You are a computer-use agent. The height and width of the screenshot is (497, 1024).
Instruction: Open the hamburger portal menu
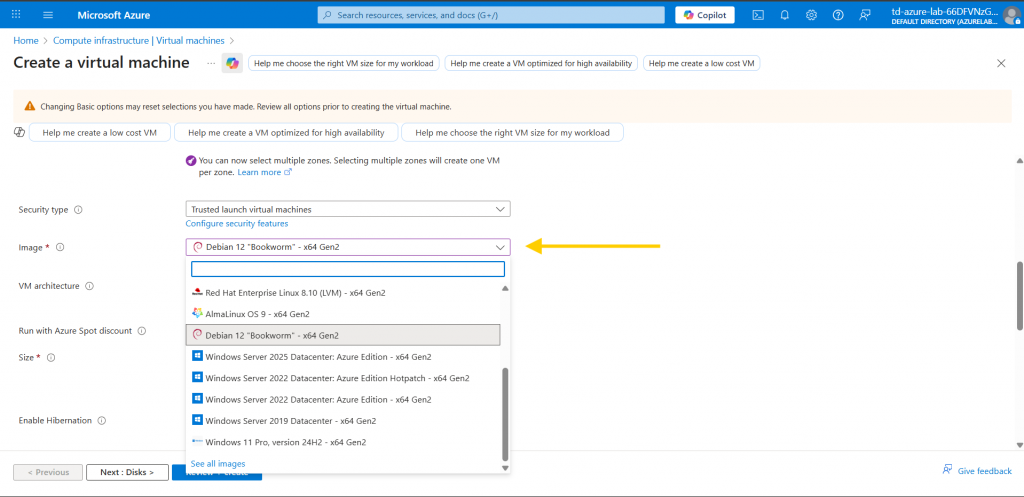click(48, 14)
